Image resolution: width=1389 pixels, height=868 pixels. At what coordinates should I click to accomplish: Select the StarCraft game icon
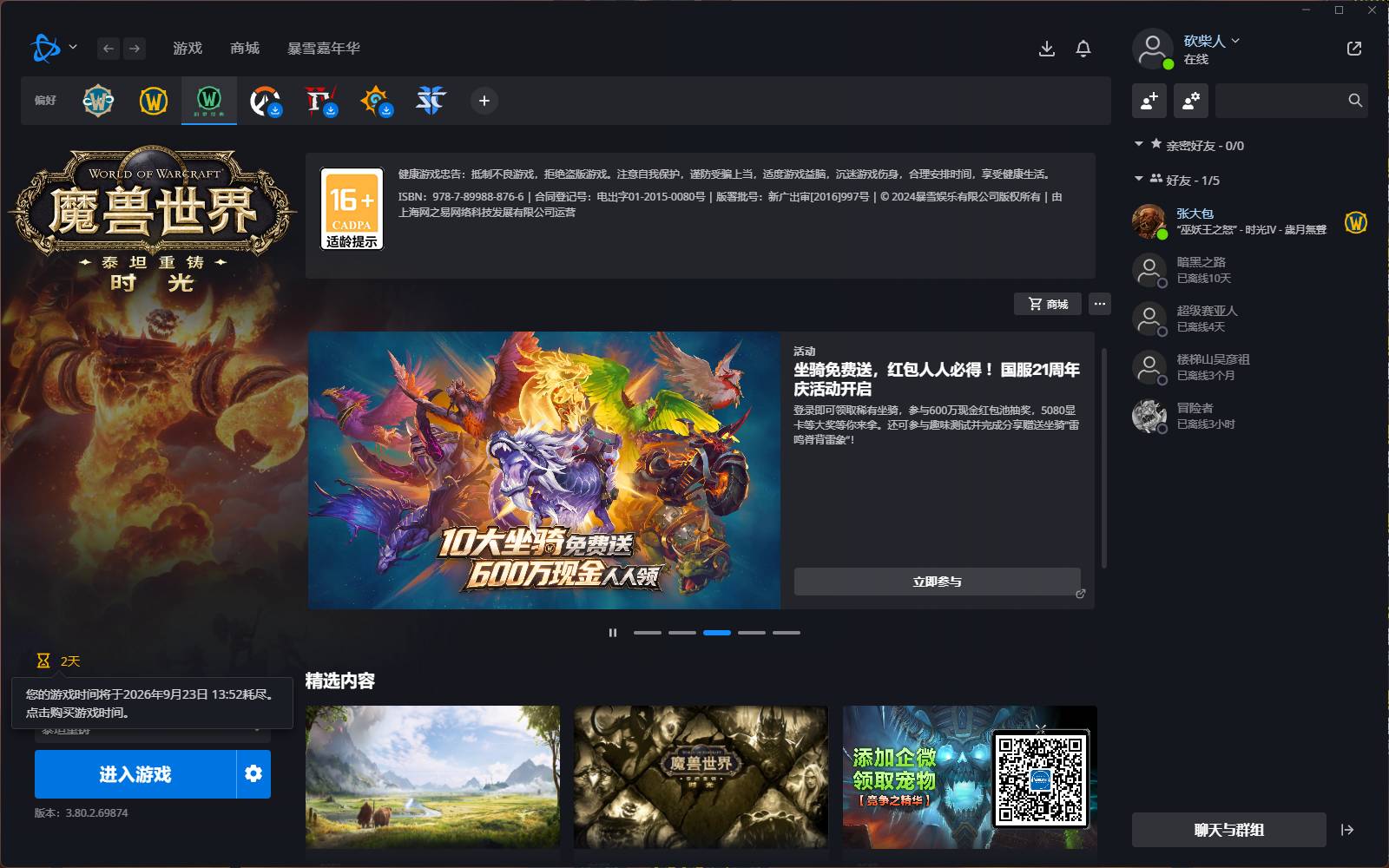431,101
